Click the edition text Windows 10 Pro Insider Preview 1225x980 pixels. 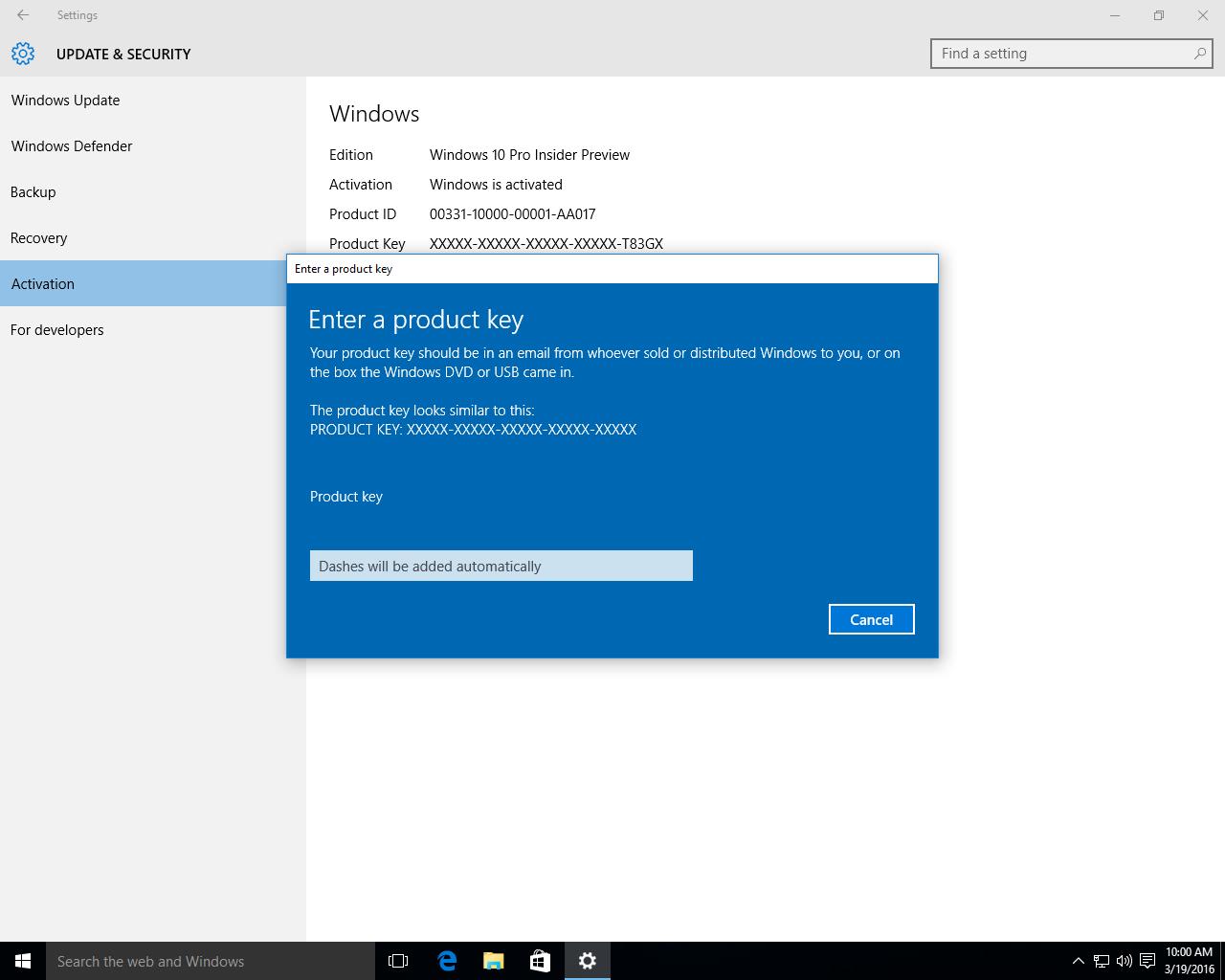click(529, 155)
